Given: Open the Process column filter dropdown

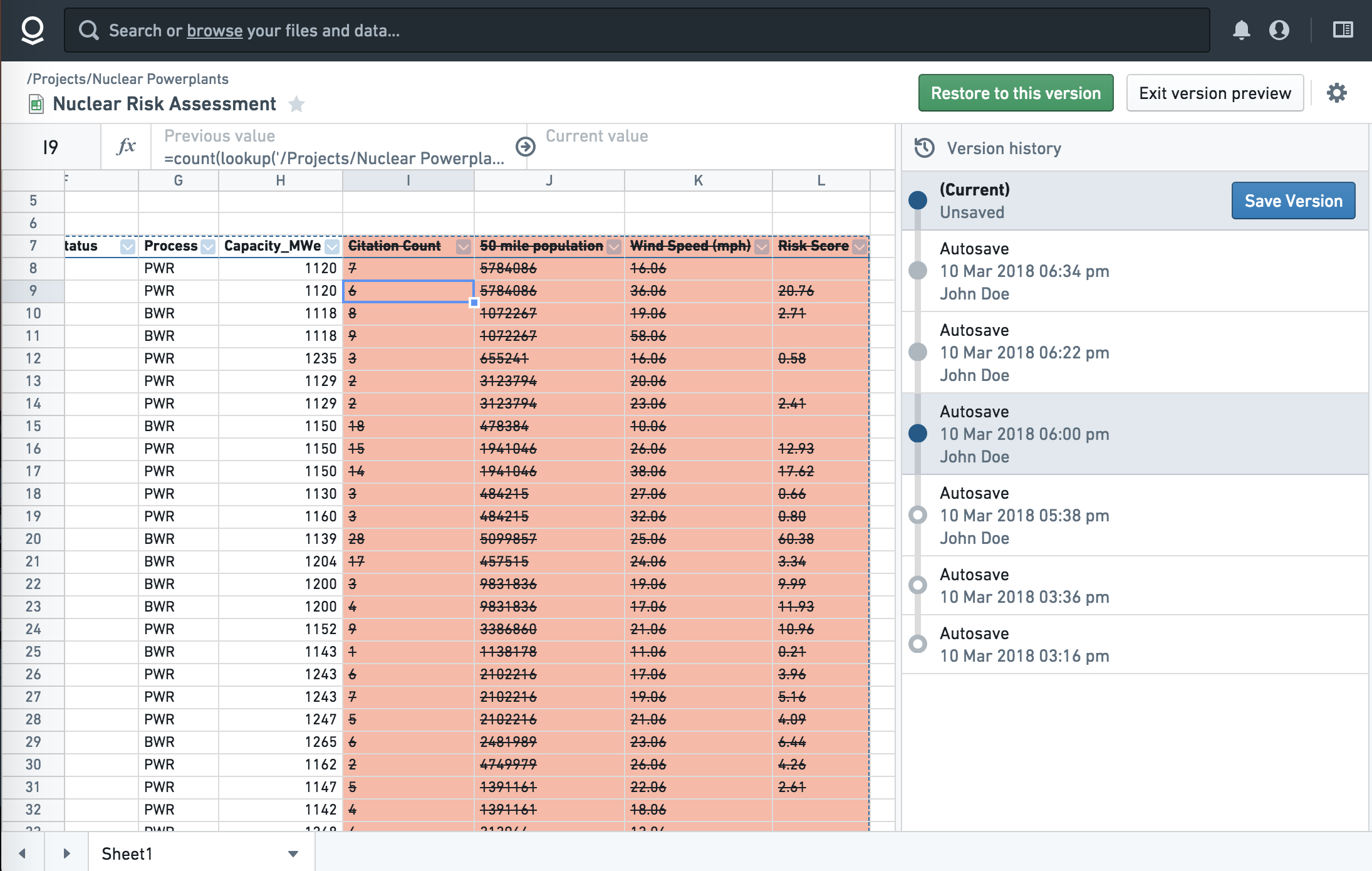Looking at the screenshot, I should point(208,246).
